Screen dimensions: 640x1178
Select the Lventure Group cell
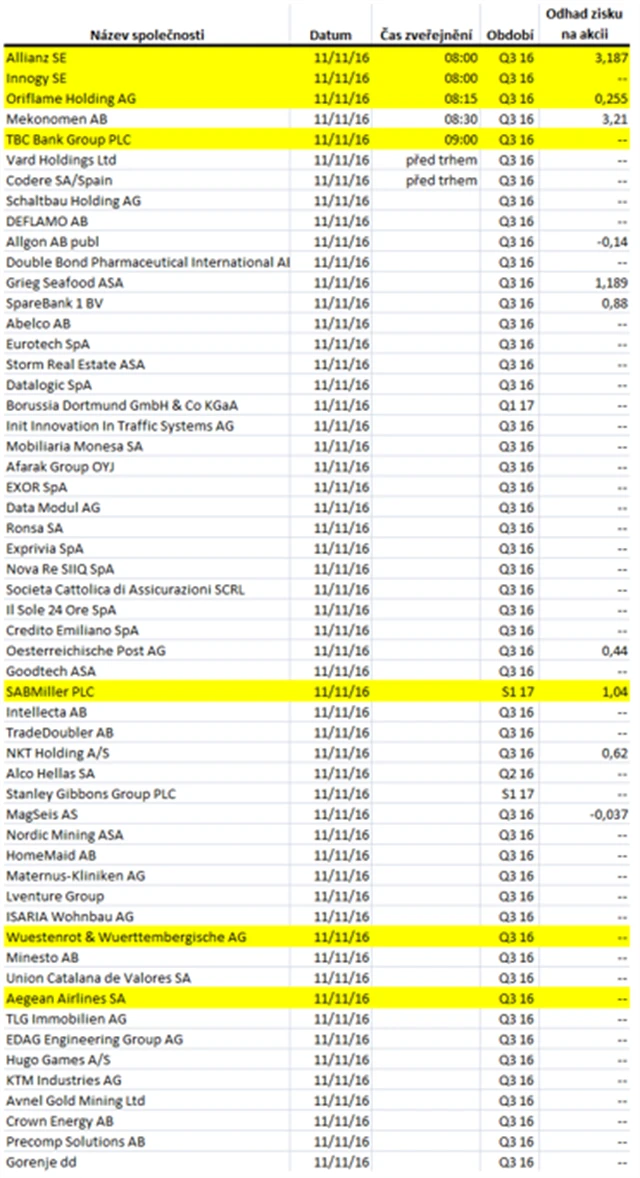(x=55, y=896)
